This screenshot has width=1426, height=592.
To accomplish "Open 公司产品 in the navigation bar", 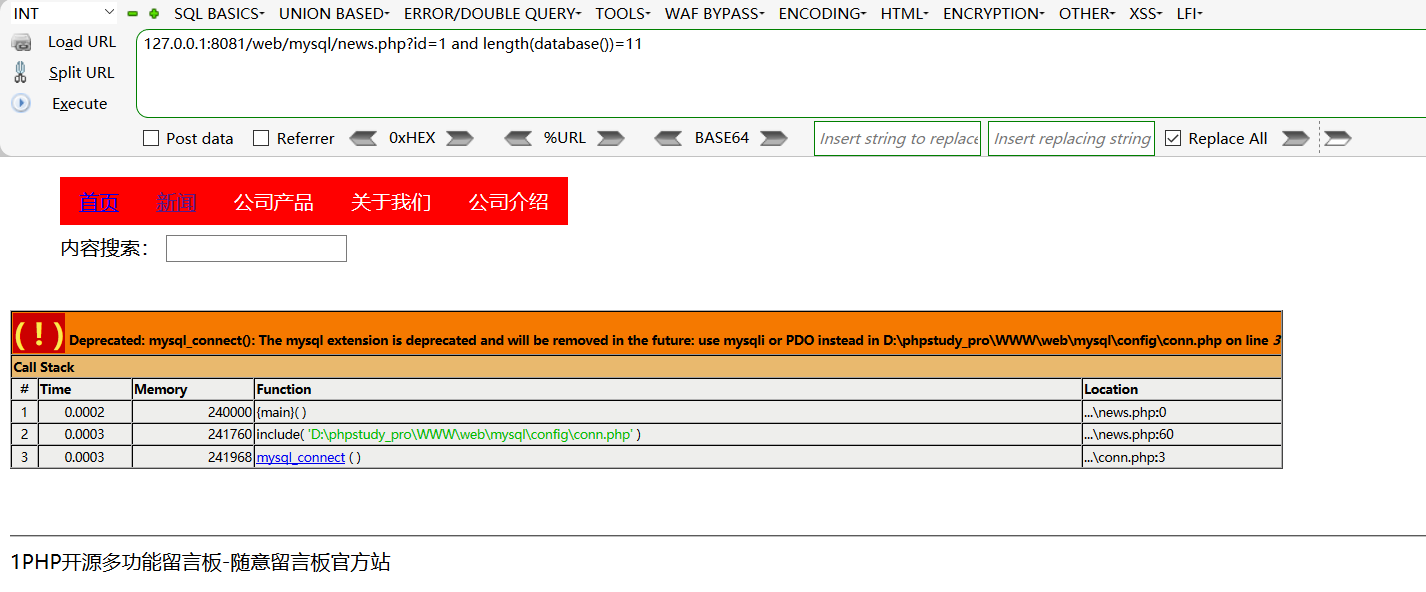I will coord(274,202).
